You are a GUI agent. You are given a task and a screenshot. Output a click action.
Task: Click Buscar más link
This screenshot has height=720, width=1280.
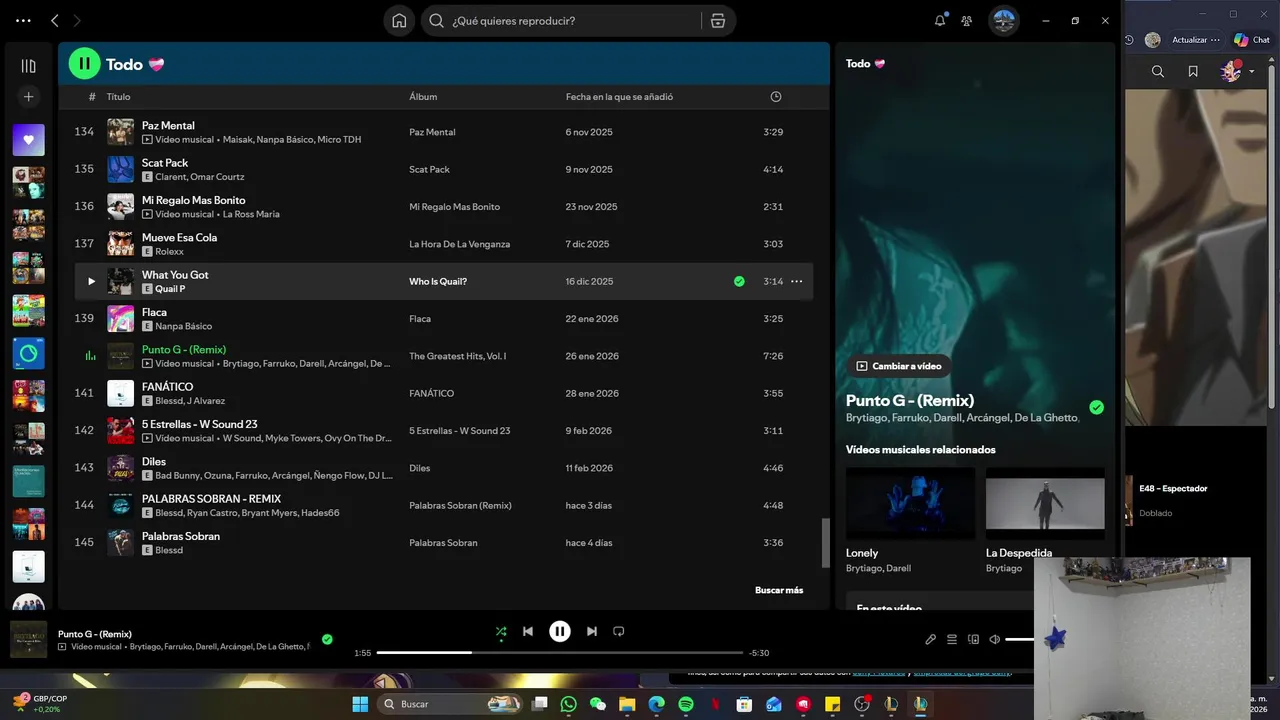click(x=779, y=590)
